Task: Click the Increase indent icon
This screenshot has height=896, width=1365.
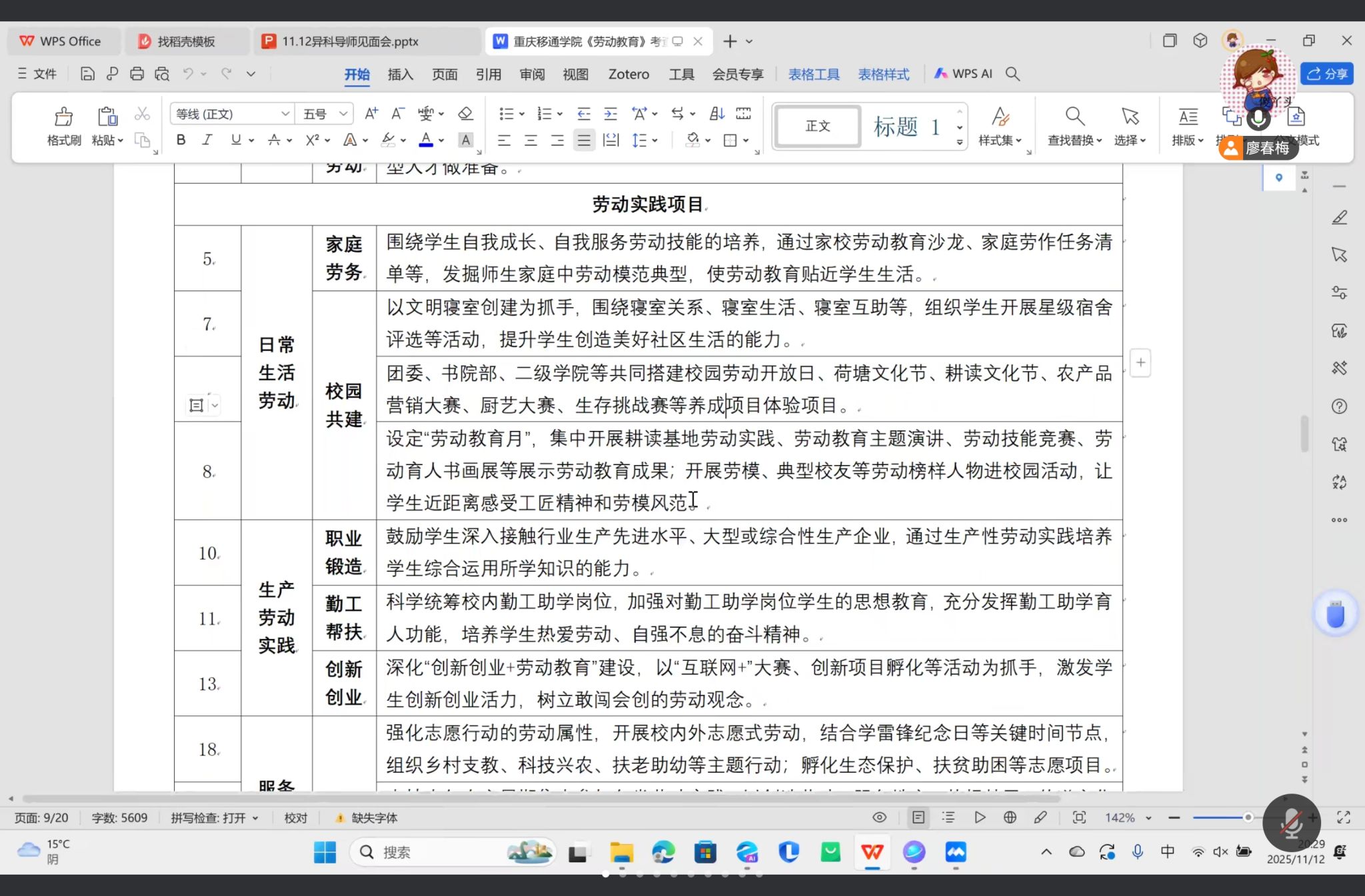Action: coord(611,114)
